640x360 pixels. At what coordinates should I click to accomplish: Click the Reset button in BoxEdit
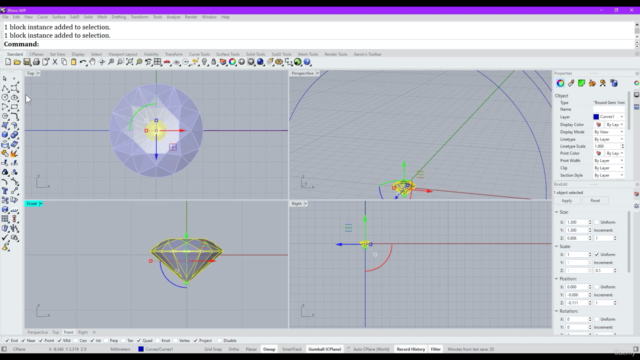coord(595,201)
